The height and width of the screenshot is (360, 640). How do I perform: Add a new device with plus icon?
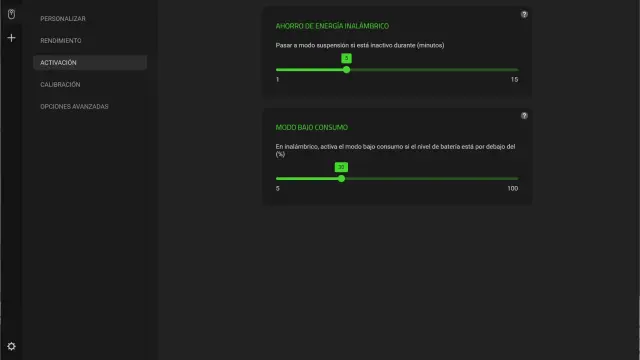11,38
